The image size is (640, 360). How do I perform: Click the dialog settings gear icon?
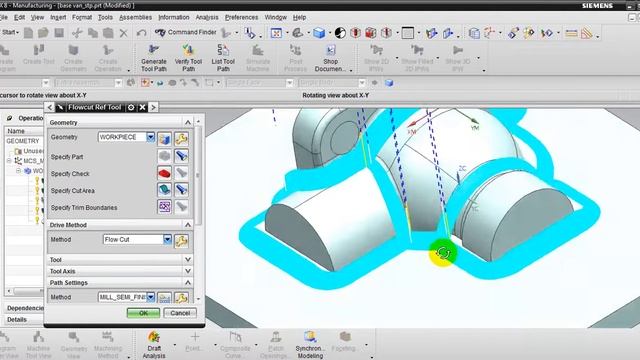(x=131, y=107)
